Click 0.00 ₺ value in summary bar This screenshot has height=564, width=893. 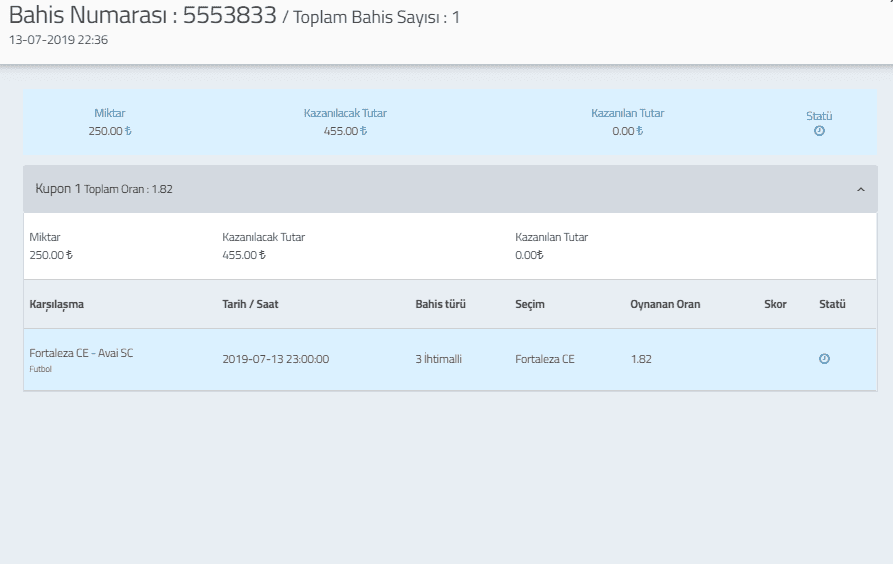pyautogui.click(x=628, y=131)
